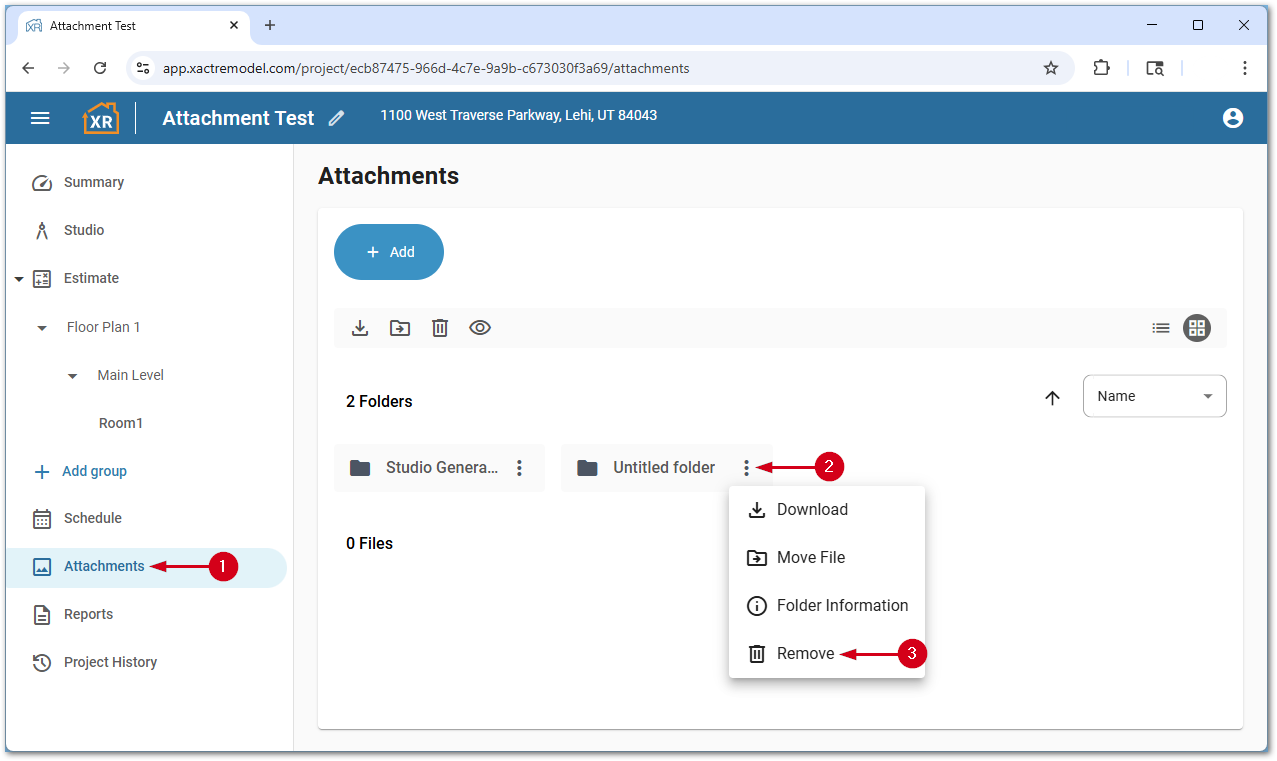1277x761 pixels.
Task: Click the browser address bar URL
Action: pyautogui.click(x=426, y=68)
